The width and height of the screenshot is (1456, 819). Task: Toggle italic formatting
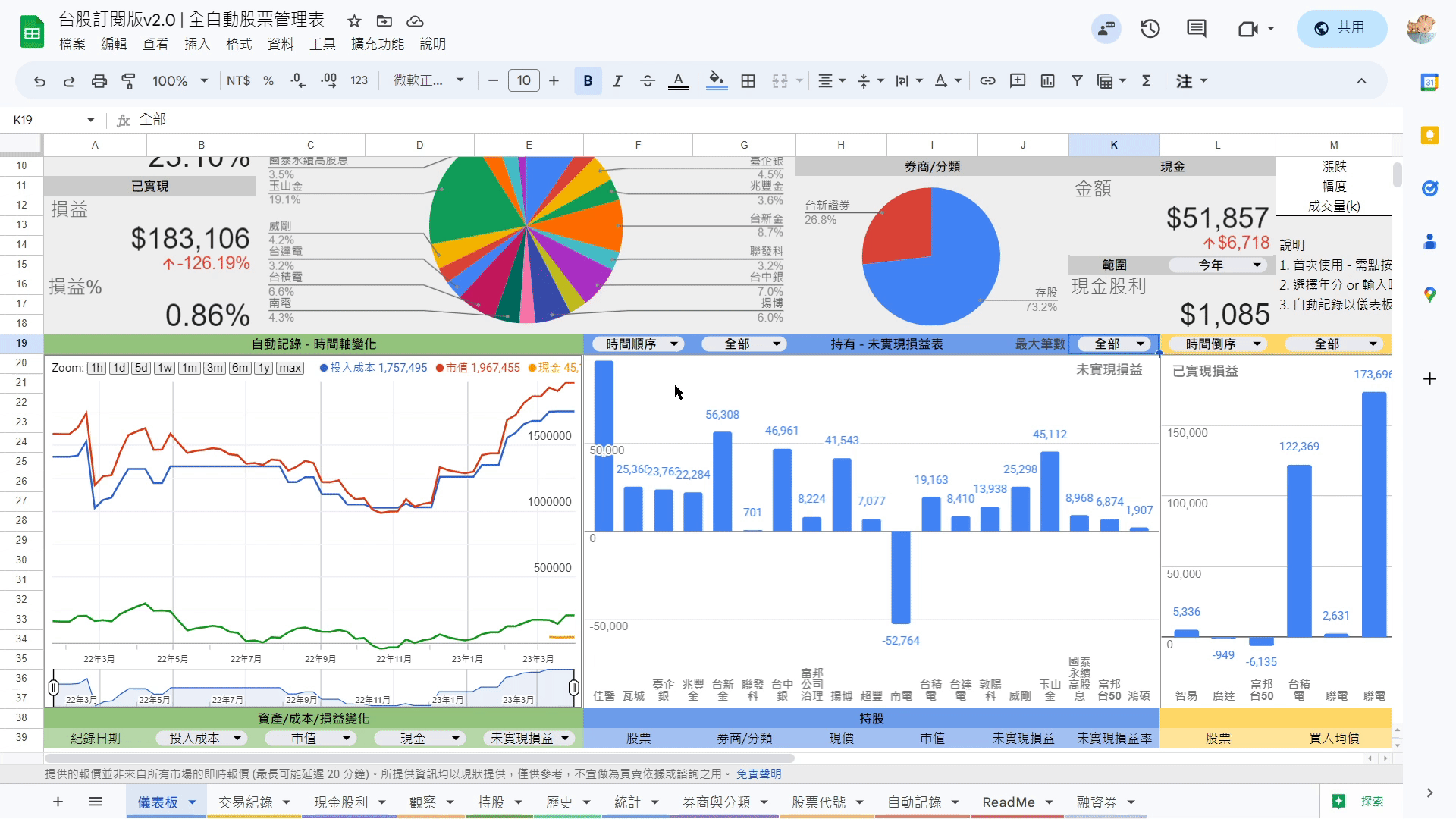[x=617, y=81]
